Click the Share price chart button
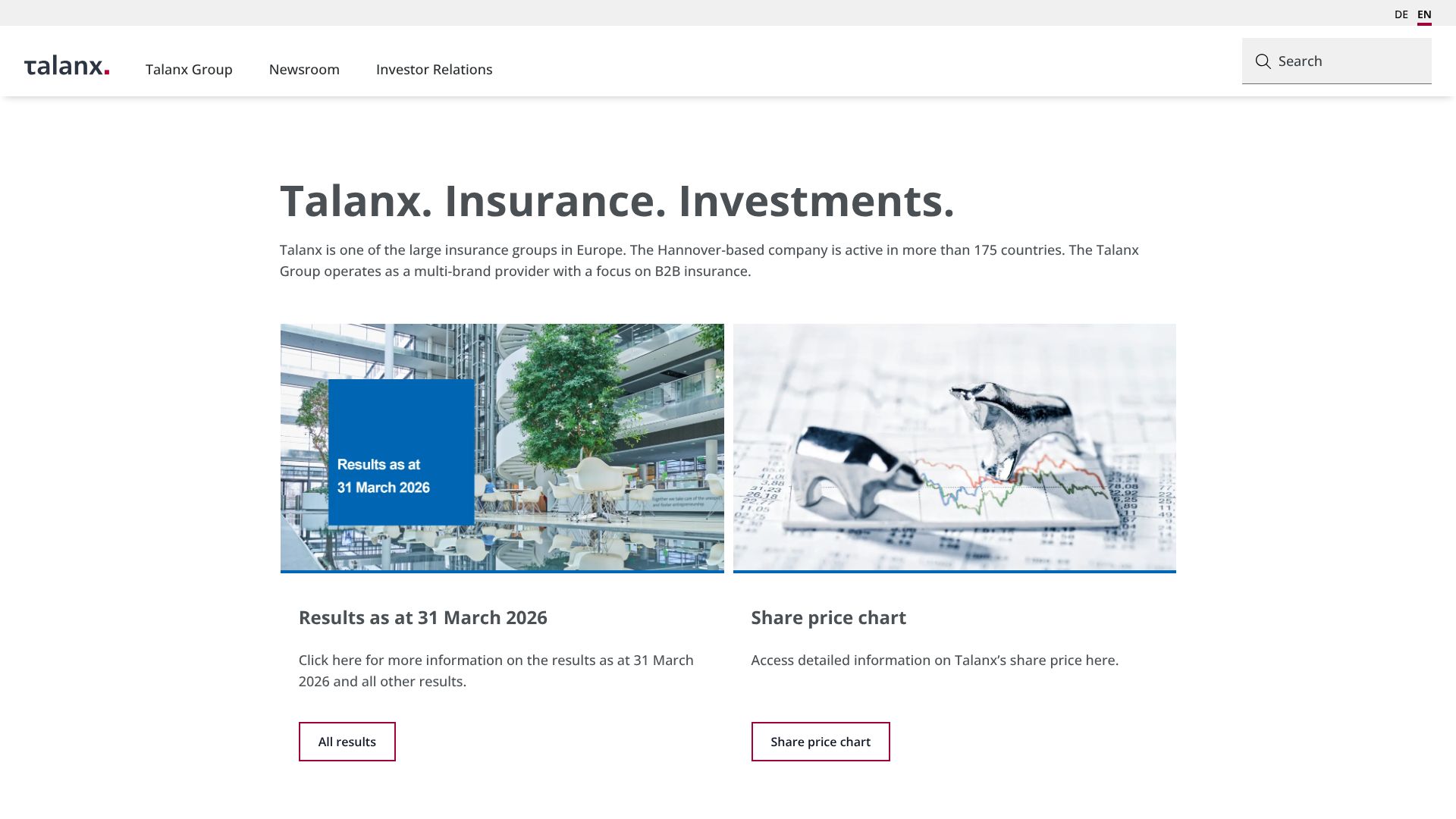 [x=820, y=742]
